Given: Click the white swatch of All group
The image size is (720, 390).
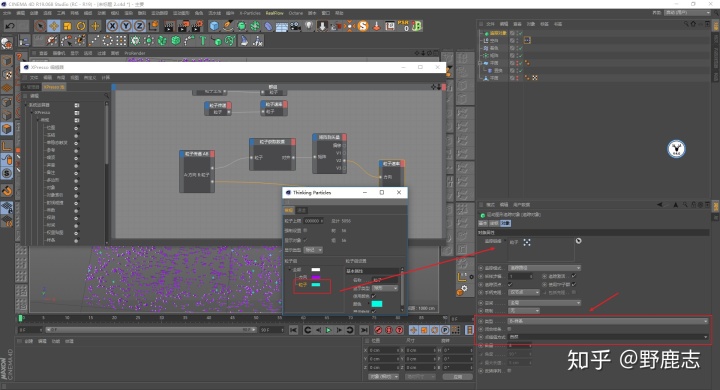Looking at the screenshot, I should (316, 269).
